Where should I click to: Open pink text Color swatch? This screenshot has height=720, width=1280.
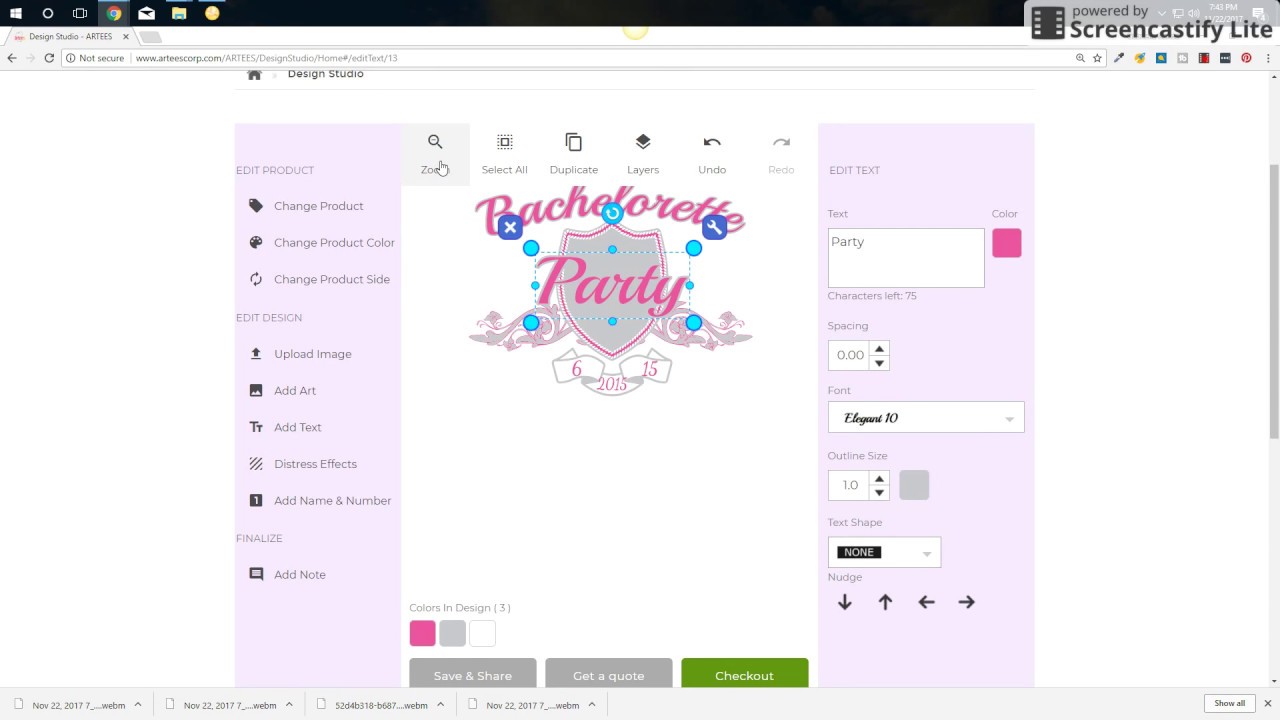1007,243
